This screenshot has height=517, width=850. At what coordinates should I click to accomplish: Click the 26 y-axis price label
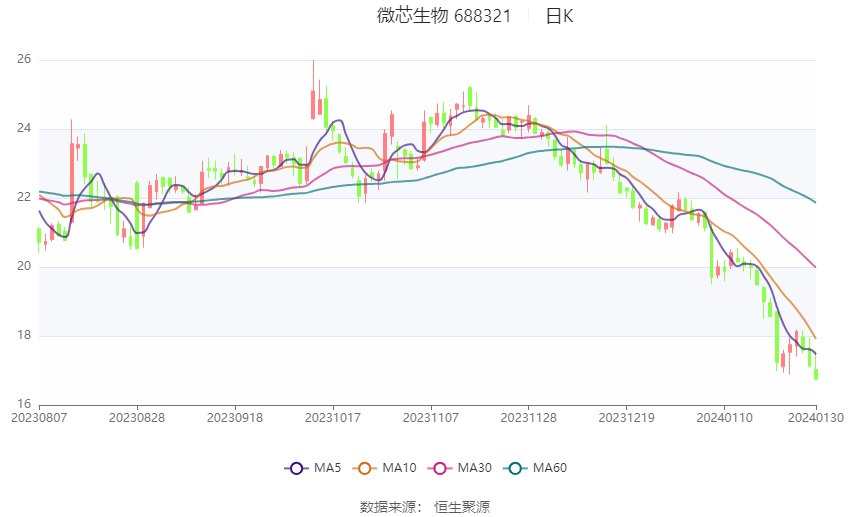(x=24, y=59)
